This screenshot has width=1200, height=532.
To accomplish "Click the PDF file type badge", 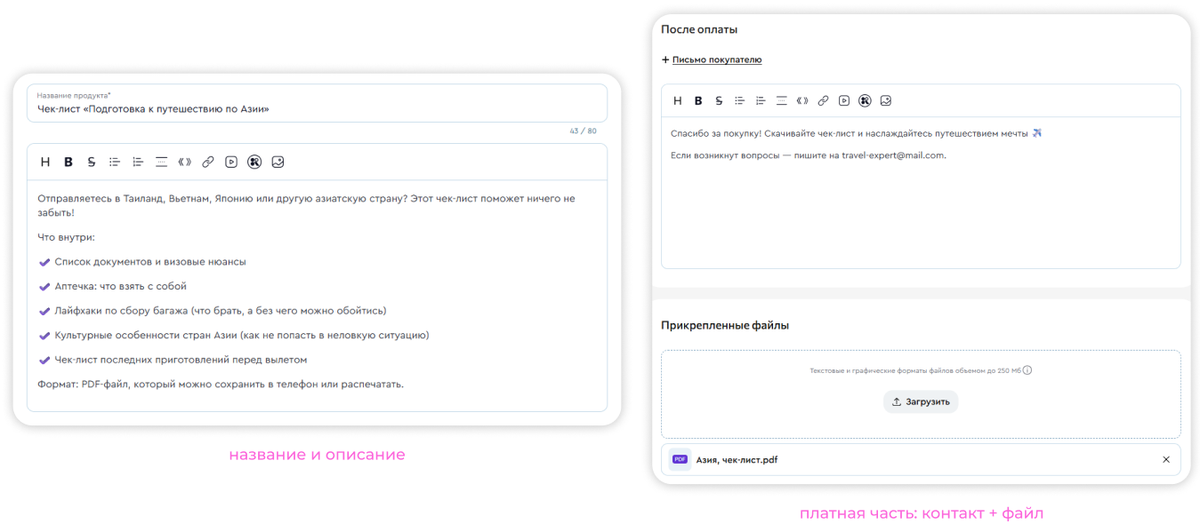I will coord(680,460).
